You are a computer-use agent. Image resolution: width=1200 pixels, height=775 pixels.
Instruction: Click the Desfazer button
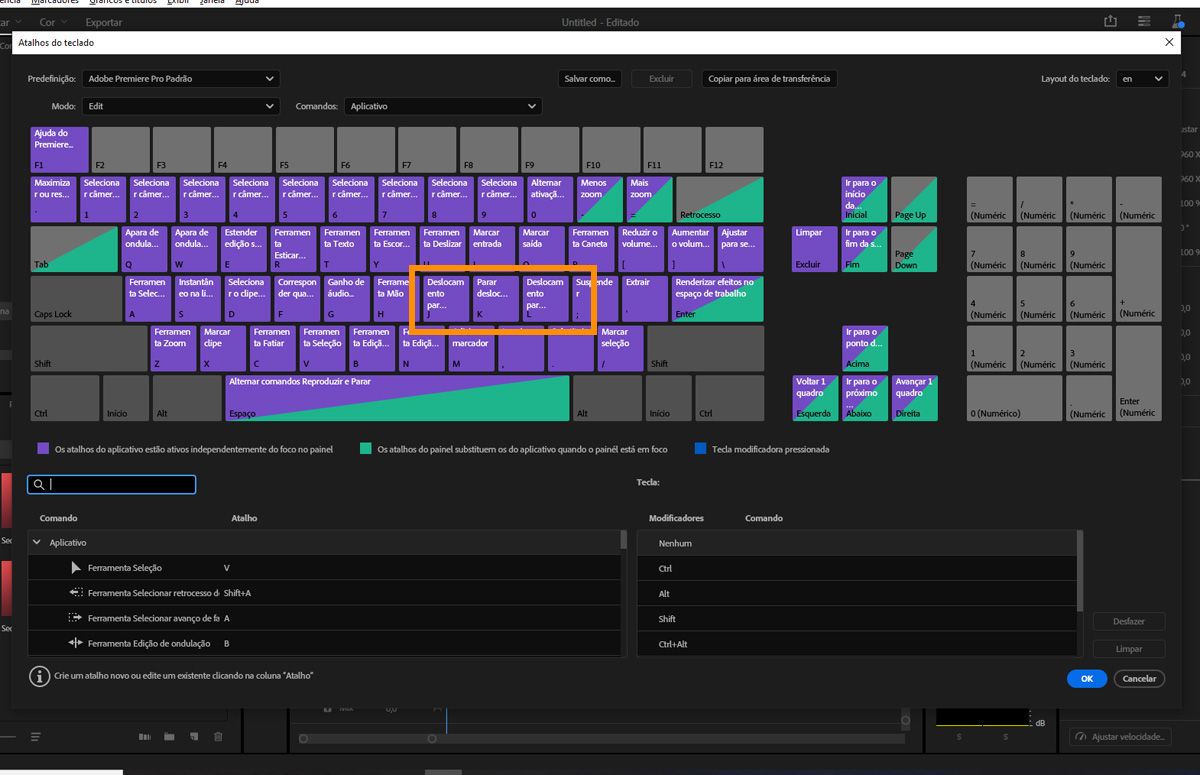coord(1129,621)
